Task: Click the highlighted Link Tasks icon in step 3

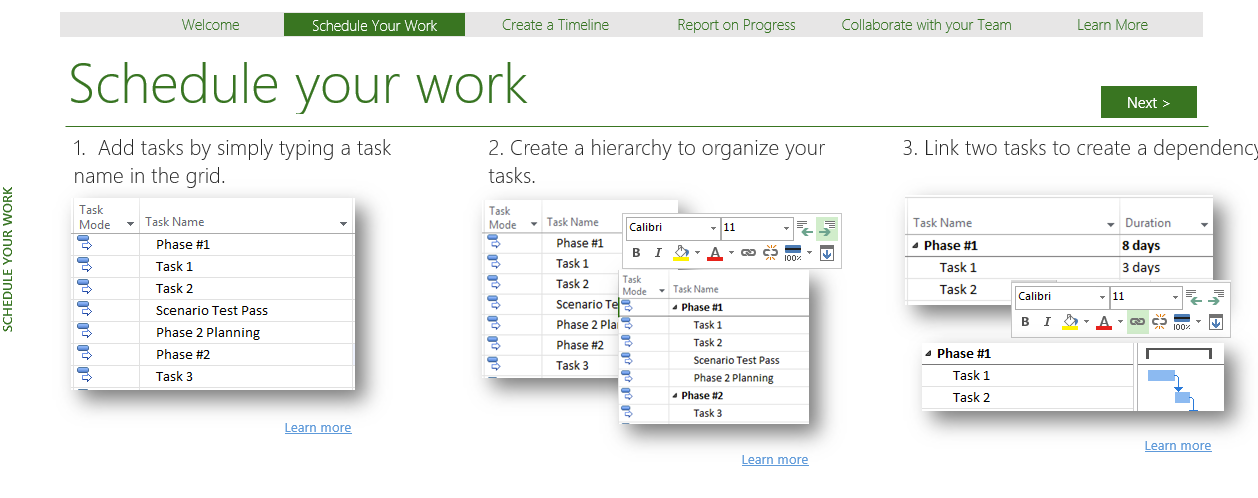Action: coord(1137,322)
